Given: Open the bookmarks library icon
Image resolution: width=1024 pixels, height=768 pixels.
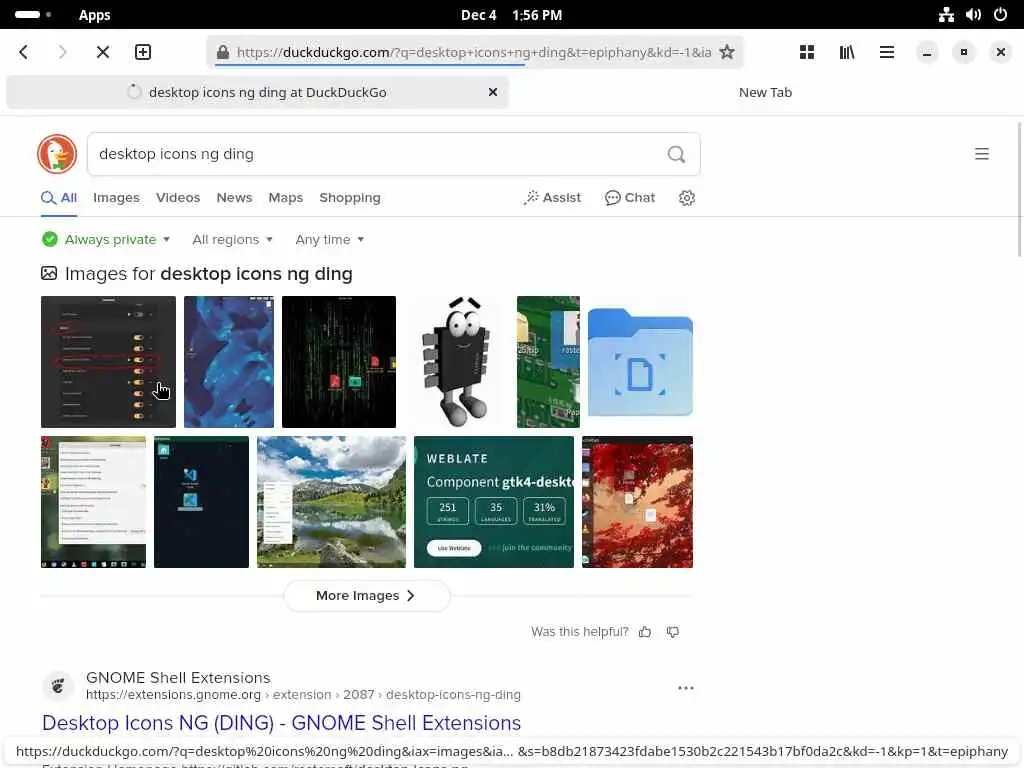Looking at the screenshot, I should tap(847, 52).
